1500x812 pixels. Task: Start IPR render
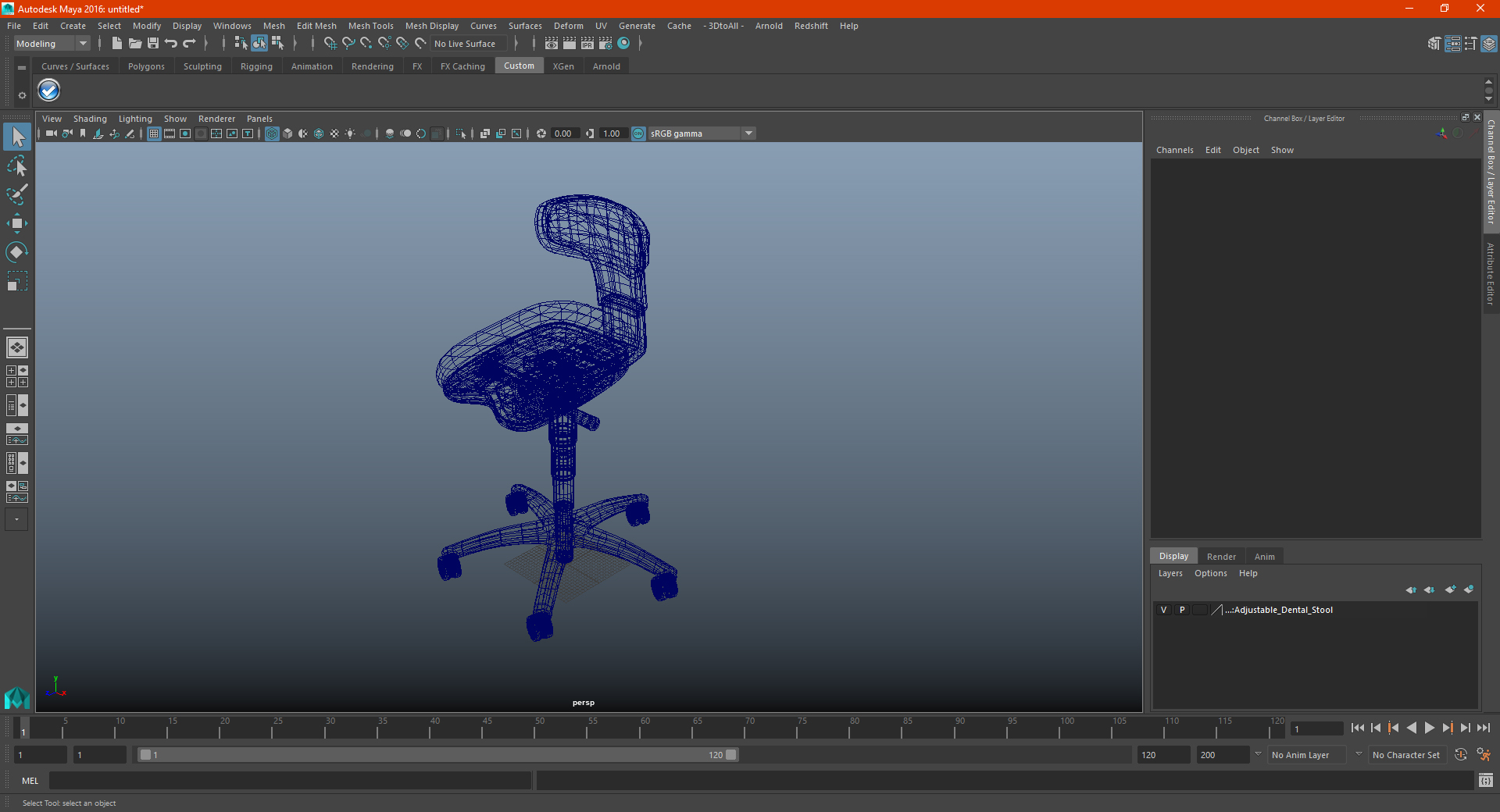point(587,44)
